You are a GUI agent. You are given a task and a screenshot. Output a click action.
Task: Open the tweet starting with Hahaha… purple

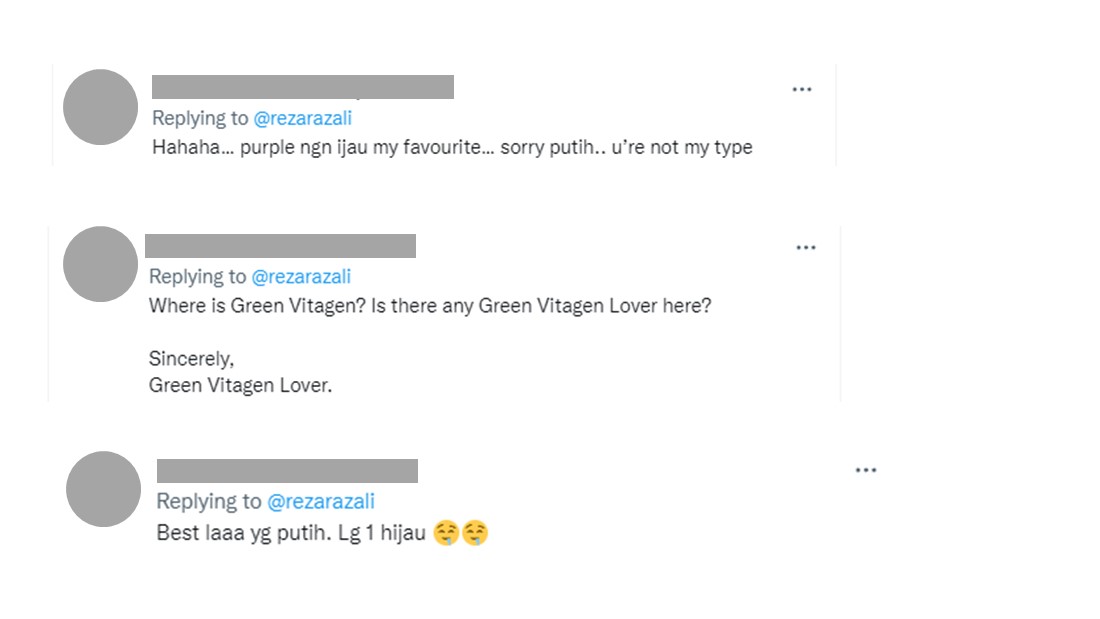click(x=452, y=148)
